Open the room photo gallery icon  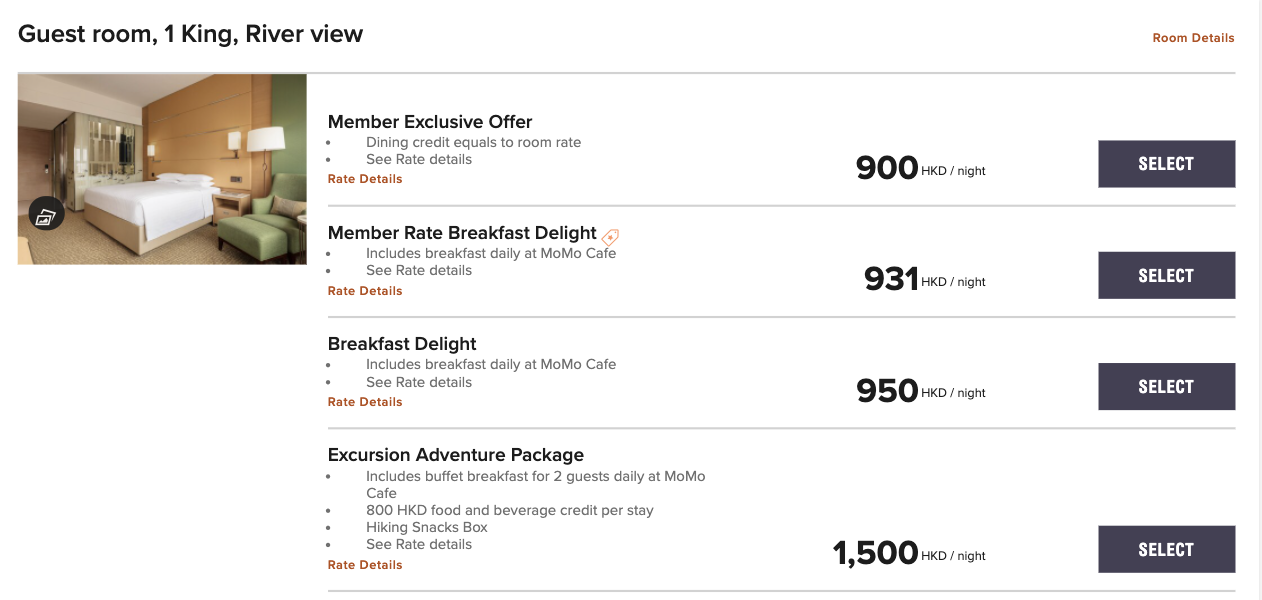(x=46, y=214)
